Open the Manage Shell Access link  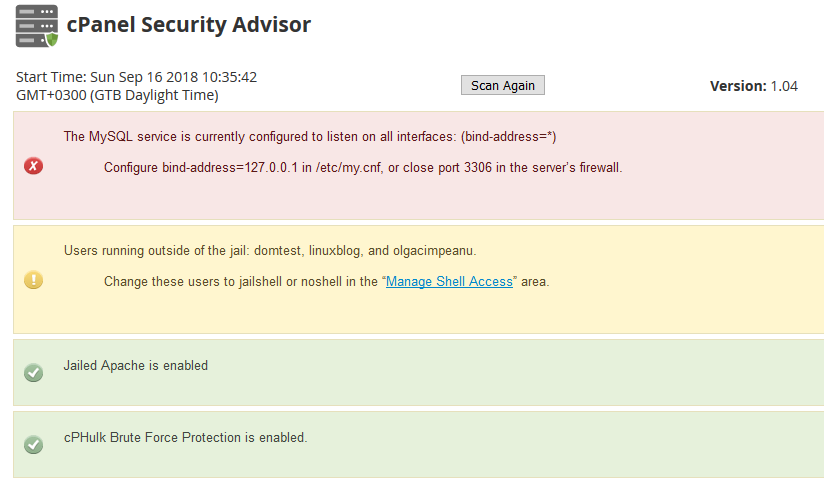tap(449, 282)
